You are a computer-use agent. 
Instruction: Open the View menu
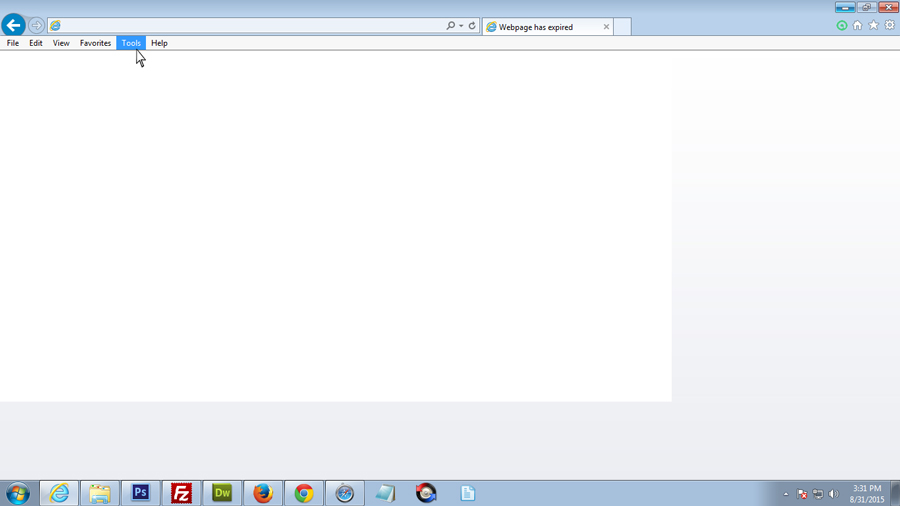click(61, 43)
